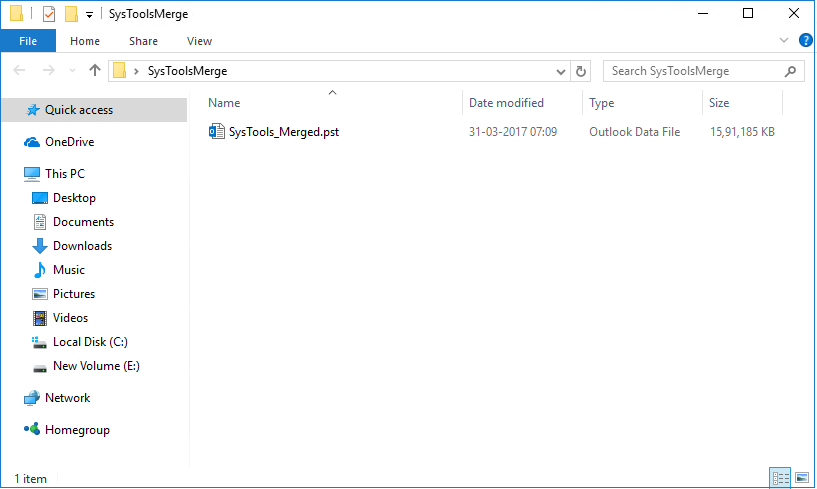Open the recent locations dropdown arrow

[x=72, y=70]
